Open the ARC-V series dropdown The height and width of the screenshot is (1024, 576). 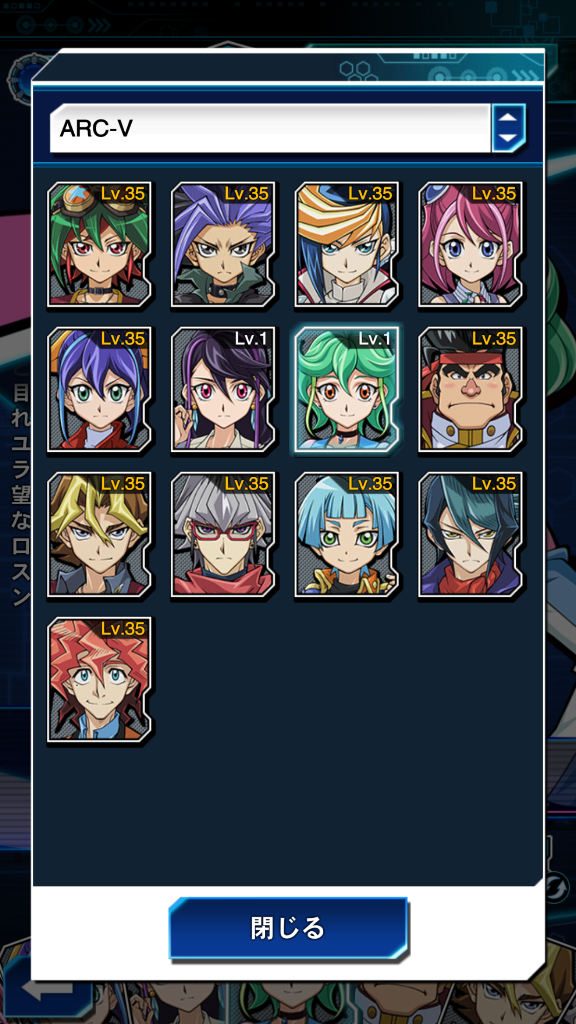pyautogui.click(x=288, y=128)
